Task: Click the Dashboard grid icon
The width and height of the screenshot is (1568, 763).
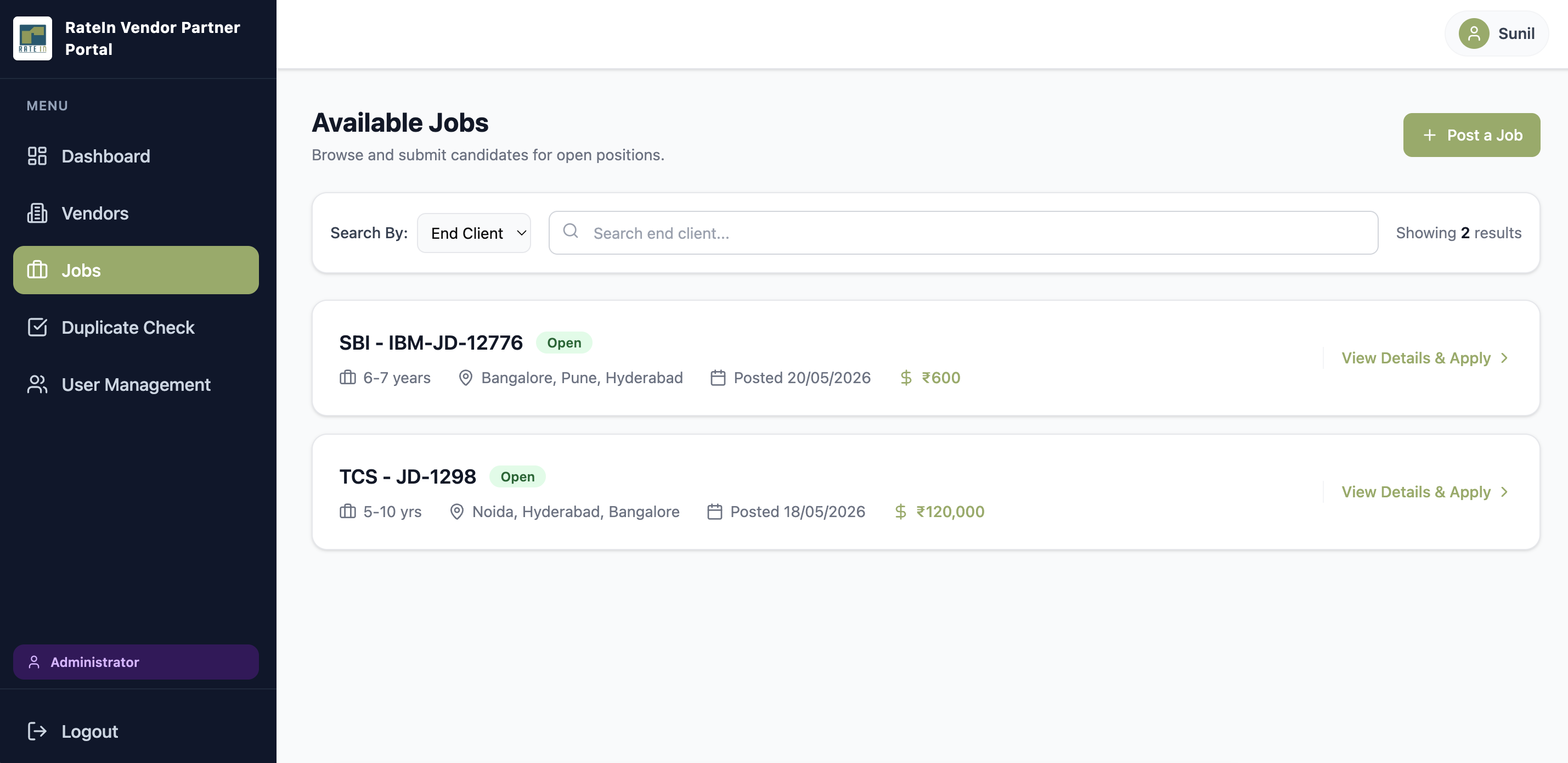Action: pyautogui.click(x=37, y=156)
